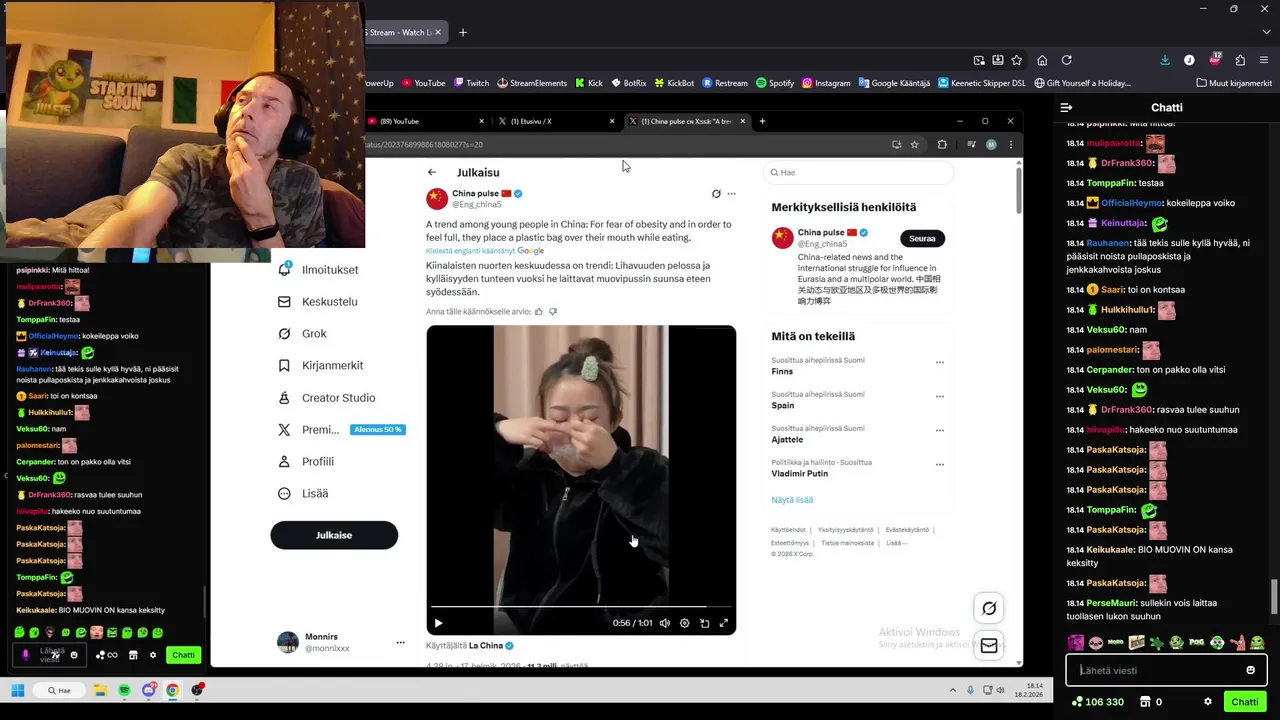Open Windows Start menu
This screenshot has width=1280, height=720.
17,690
